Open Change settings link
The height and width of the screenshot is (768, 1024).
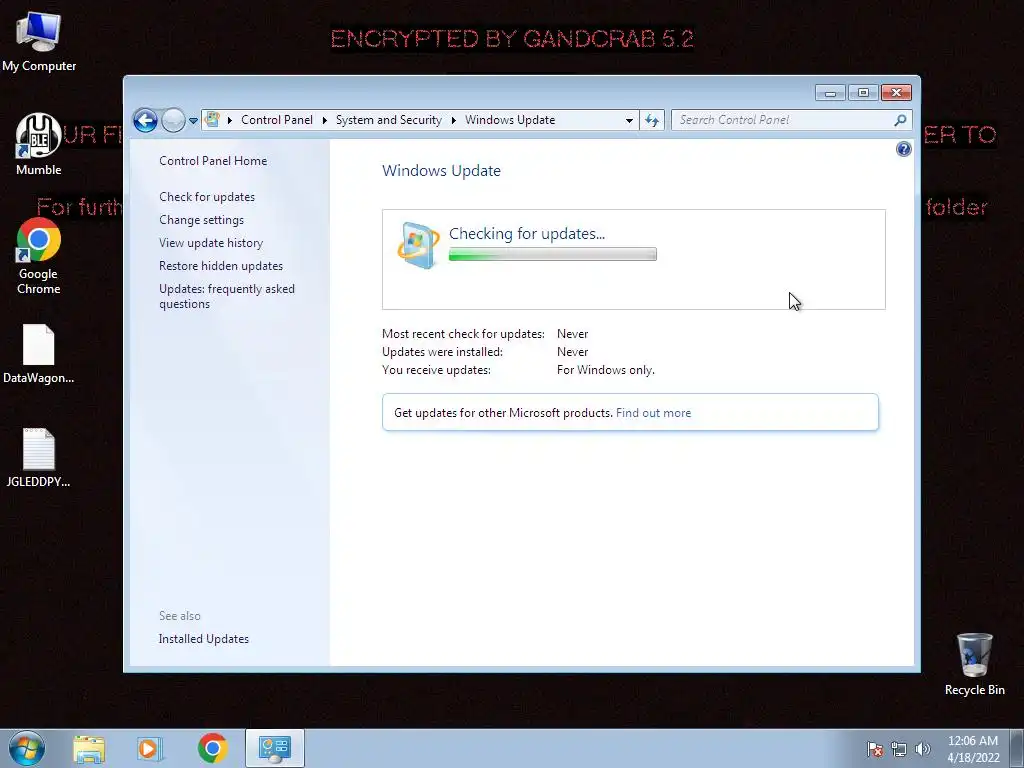(201, 220)
